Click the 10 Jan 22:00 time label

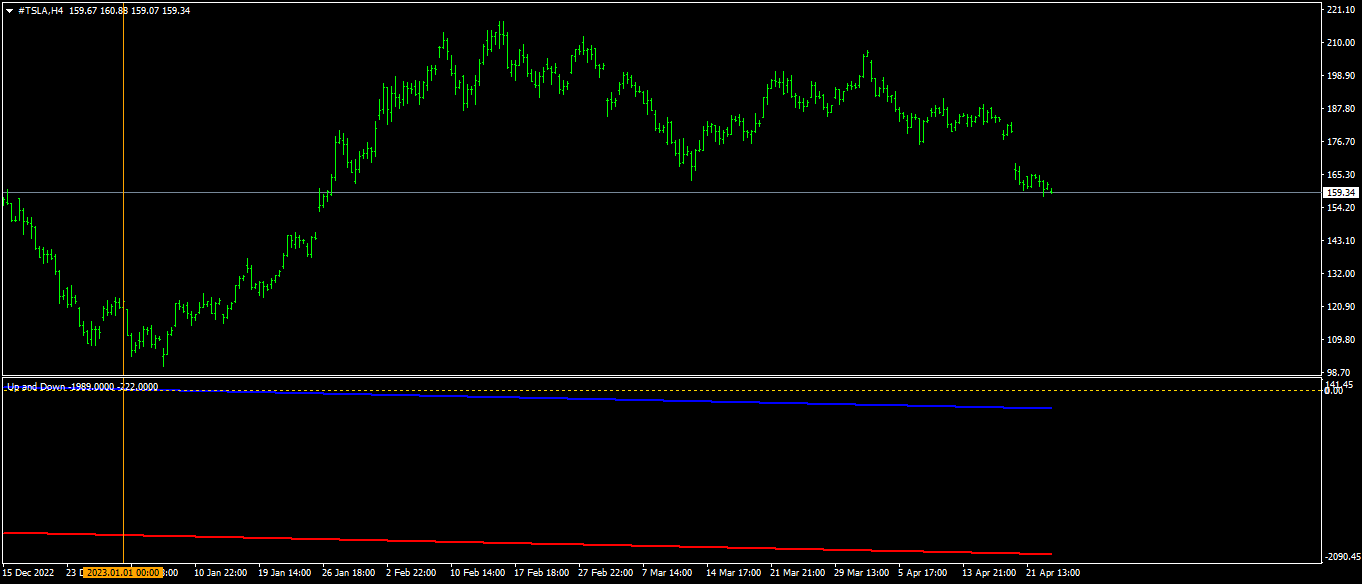(221, 573)
